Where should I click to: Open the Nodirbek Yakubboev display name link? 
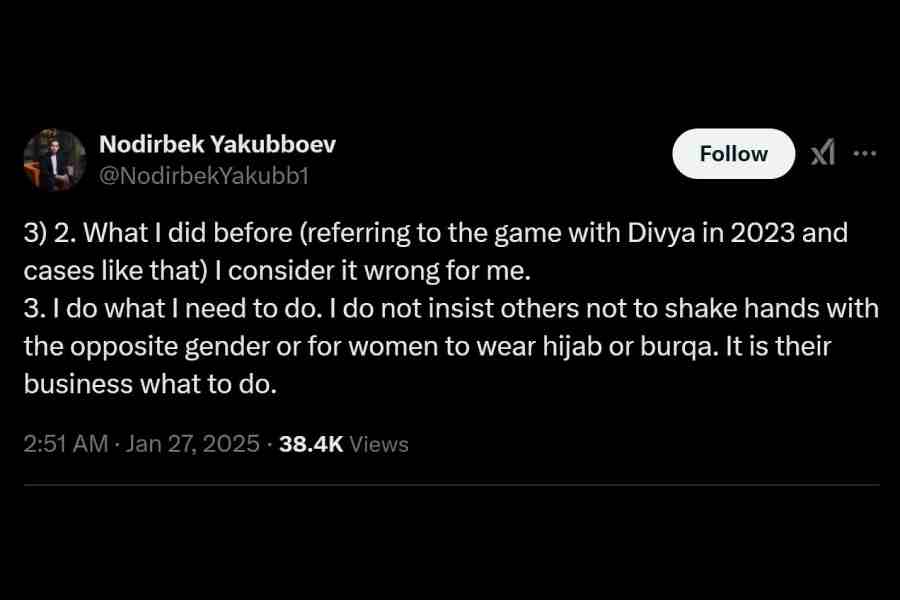217,144
